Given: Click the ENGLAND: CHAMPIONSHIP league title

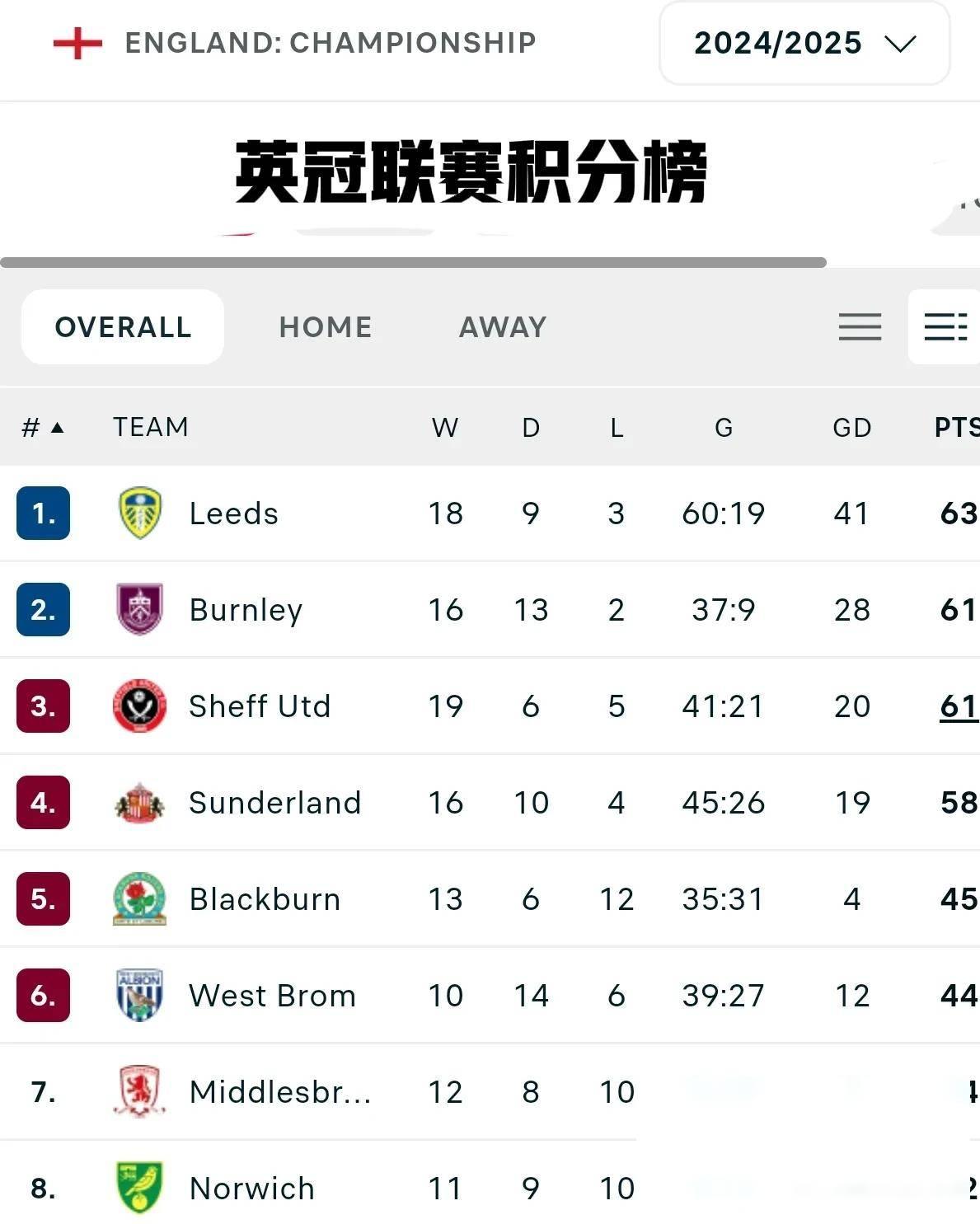Looking at the screenshot, I should tap(330, 43).
